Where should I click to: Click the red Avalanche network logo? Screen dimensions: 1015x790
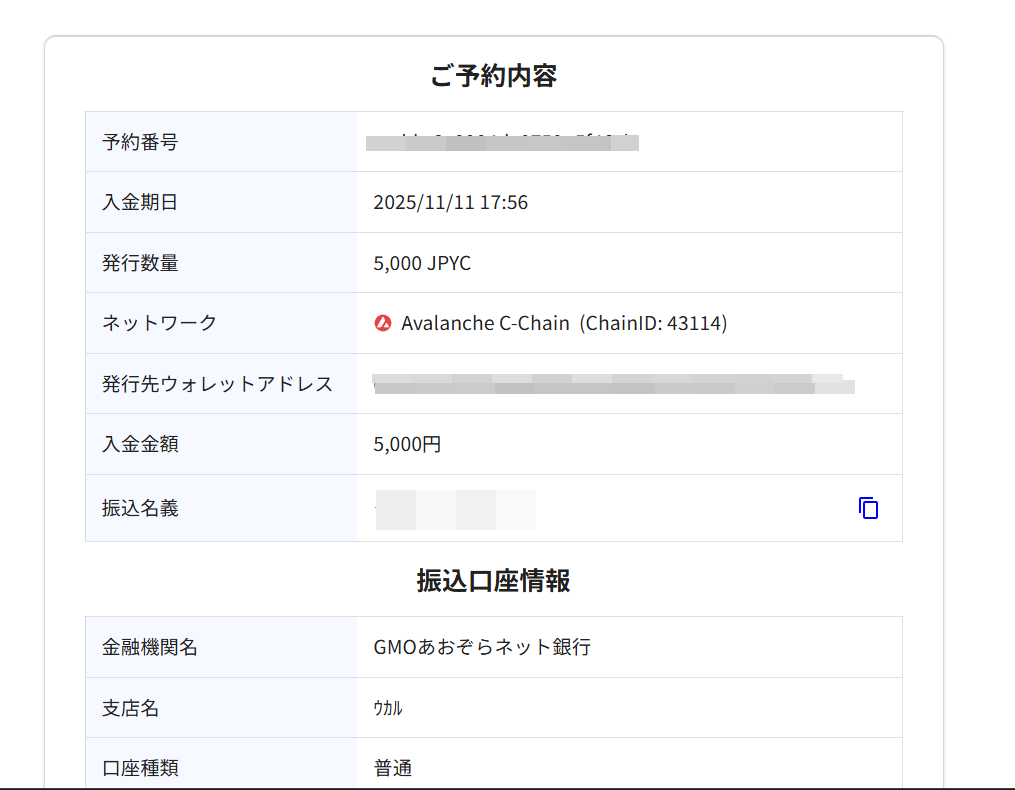tap(383, 323)
